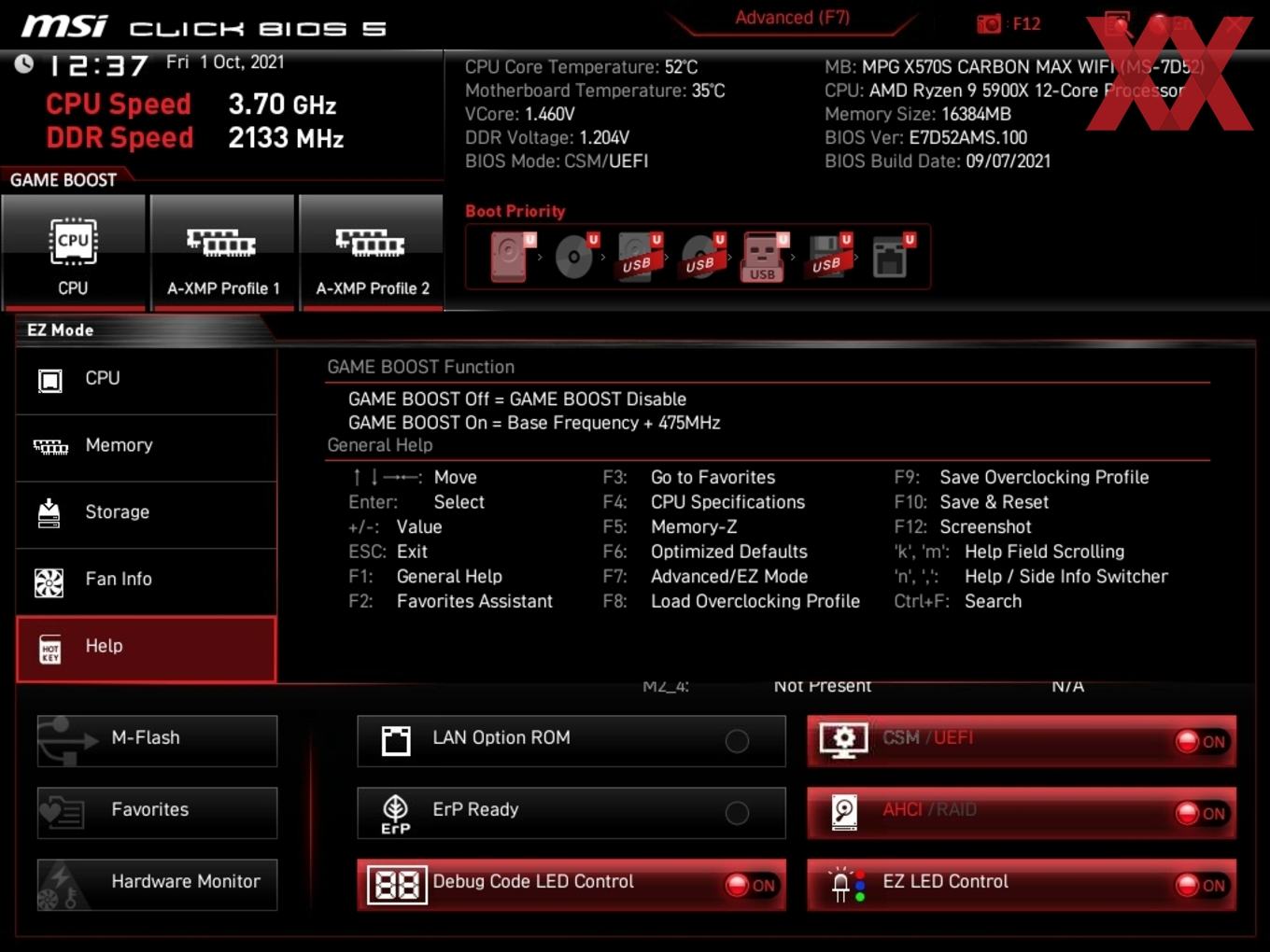Select the highlighted USB key boot device icon

[x=765, y=257]
